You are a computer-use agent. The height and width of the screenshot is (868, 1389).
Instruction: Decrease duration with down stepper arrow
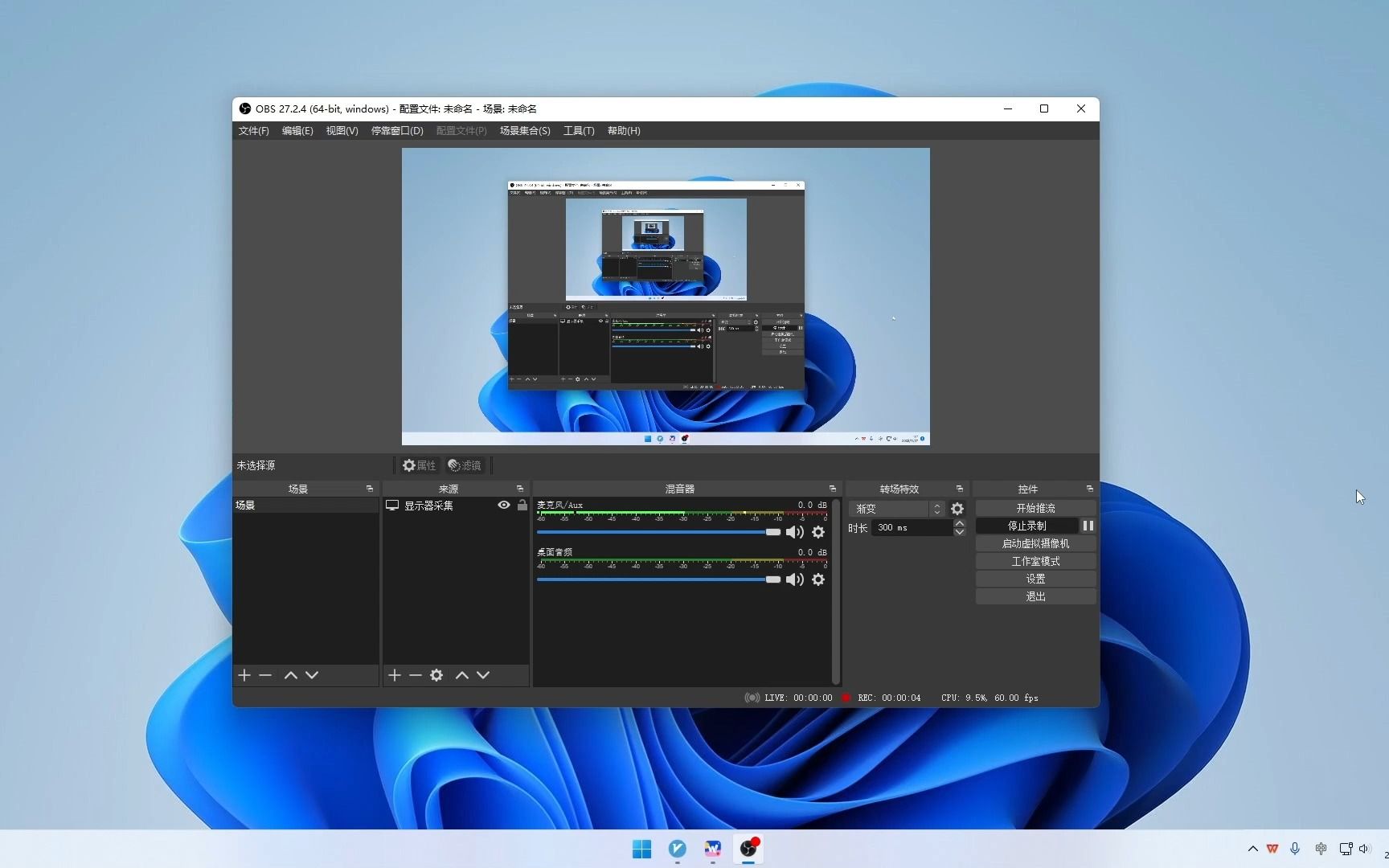960,532
